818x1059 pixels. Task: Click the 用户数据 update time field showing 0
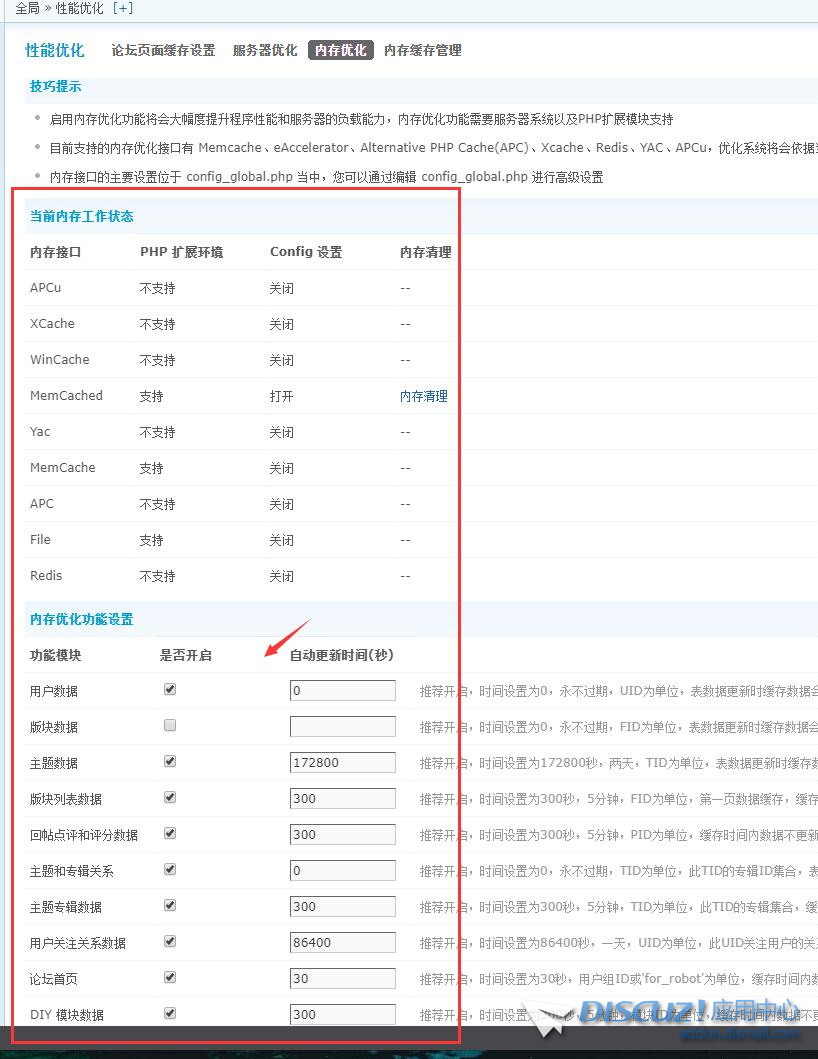click(342, 691)
